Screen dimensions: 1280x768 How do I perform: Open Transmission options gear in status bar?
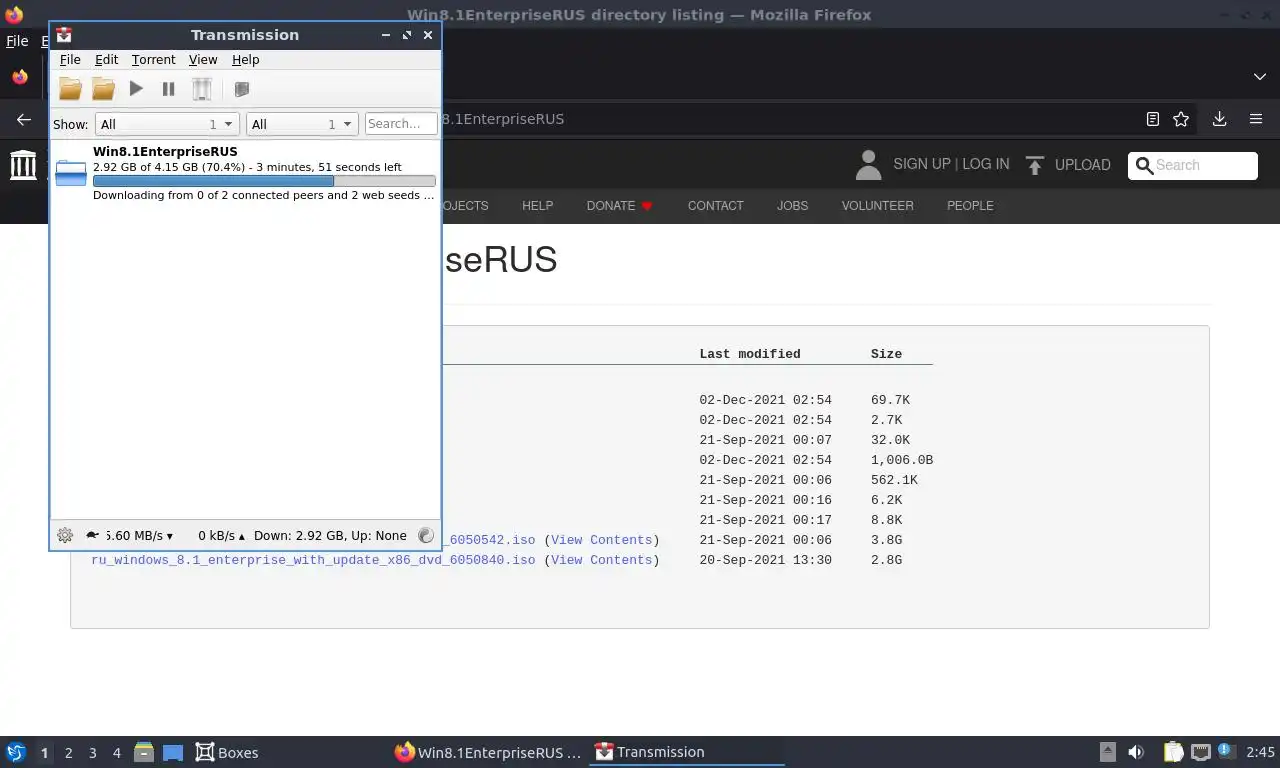[65, 535]
